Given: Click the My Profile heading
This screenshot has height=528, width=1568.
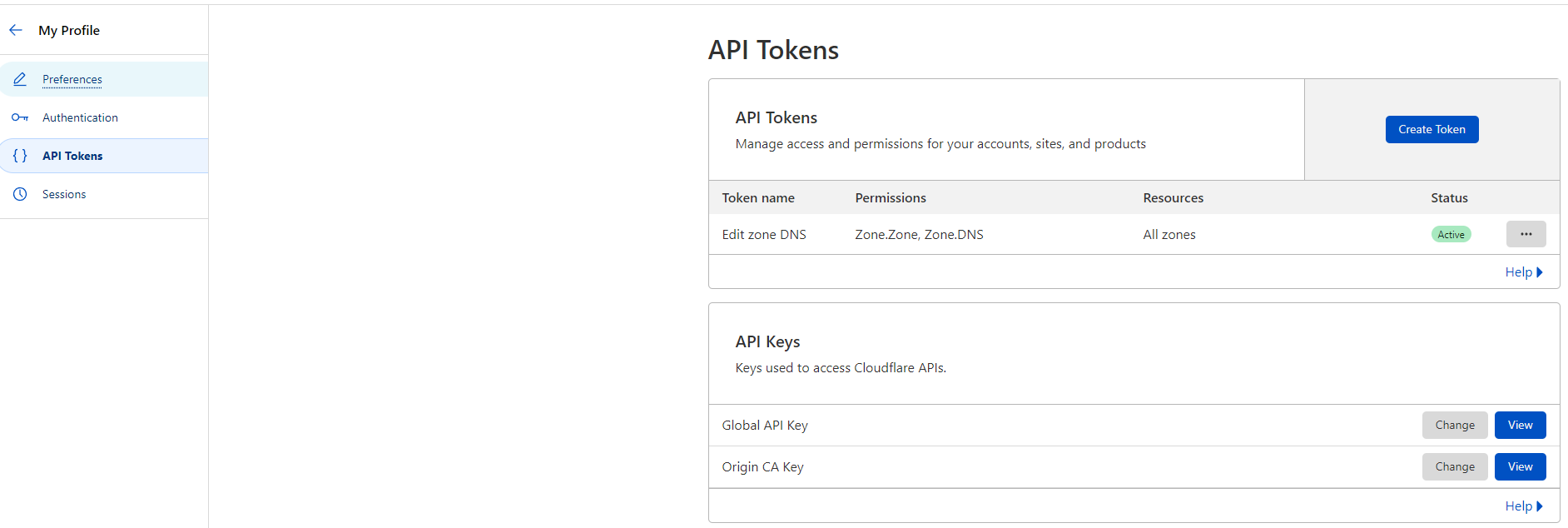Looking at the screenshot, I should tap(69, 31).
